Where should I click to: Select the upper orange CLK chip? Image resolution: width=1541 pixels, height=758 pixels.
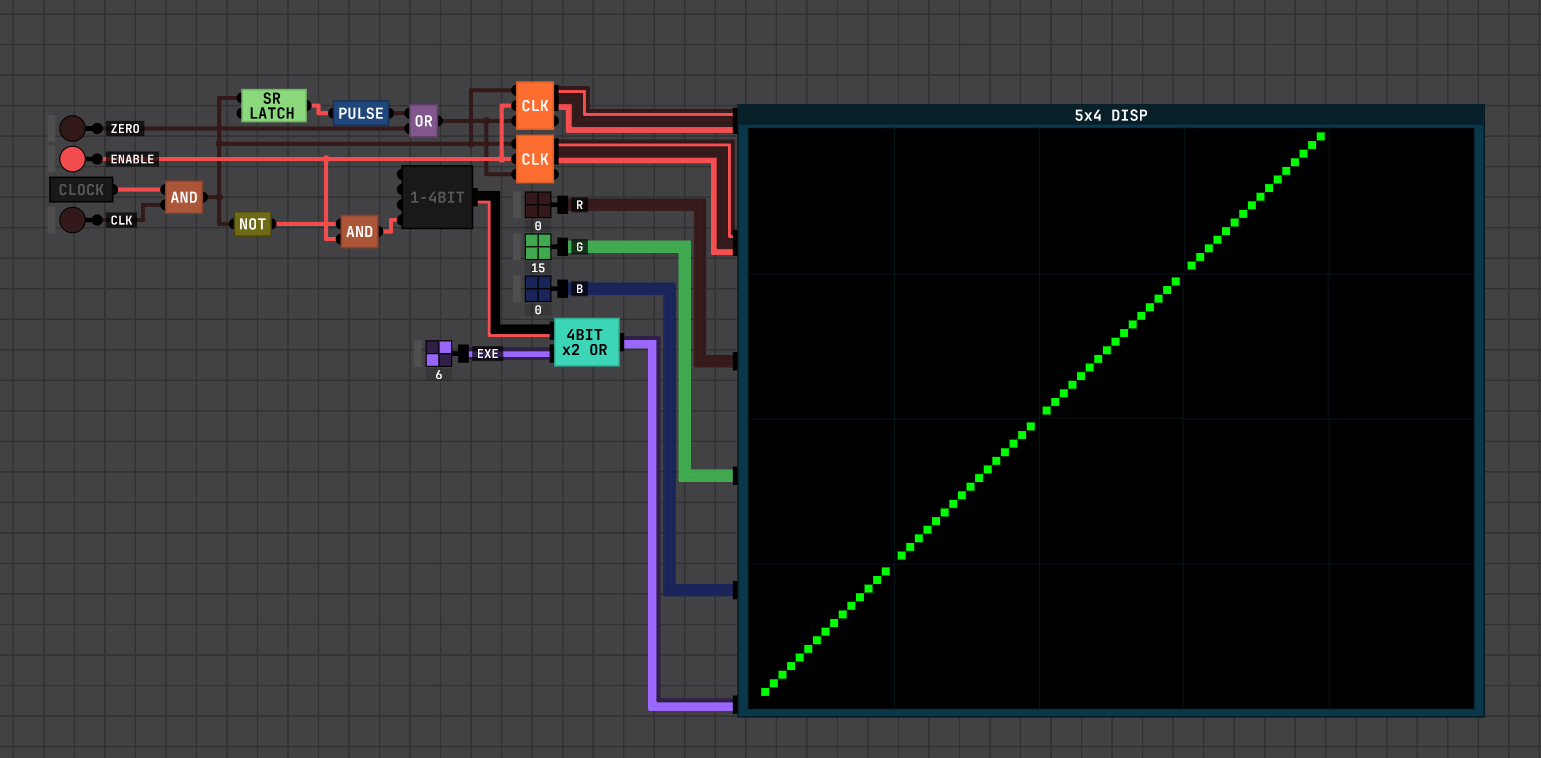pyautogui.click(x=535, y=106)
